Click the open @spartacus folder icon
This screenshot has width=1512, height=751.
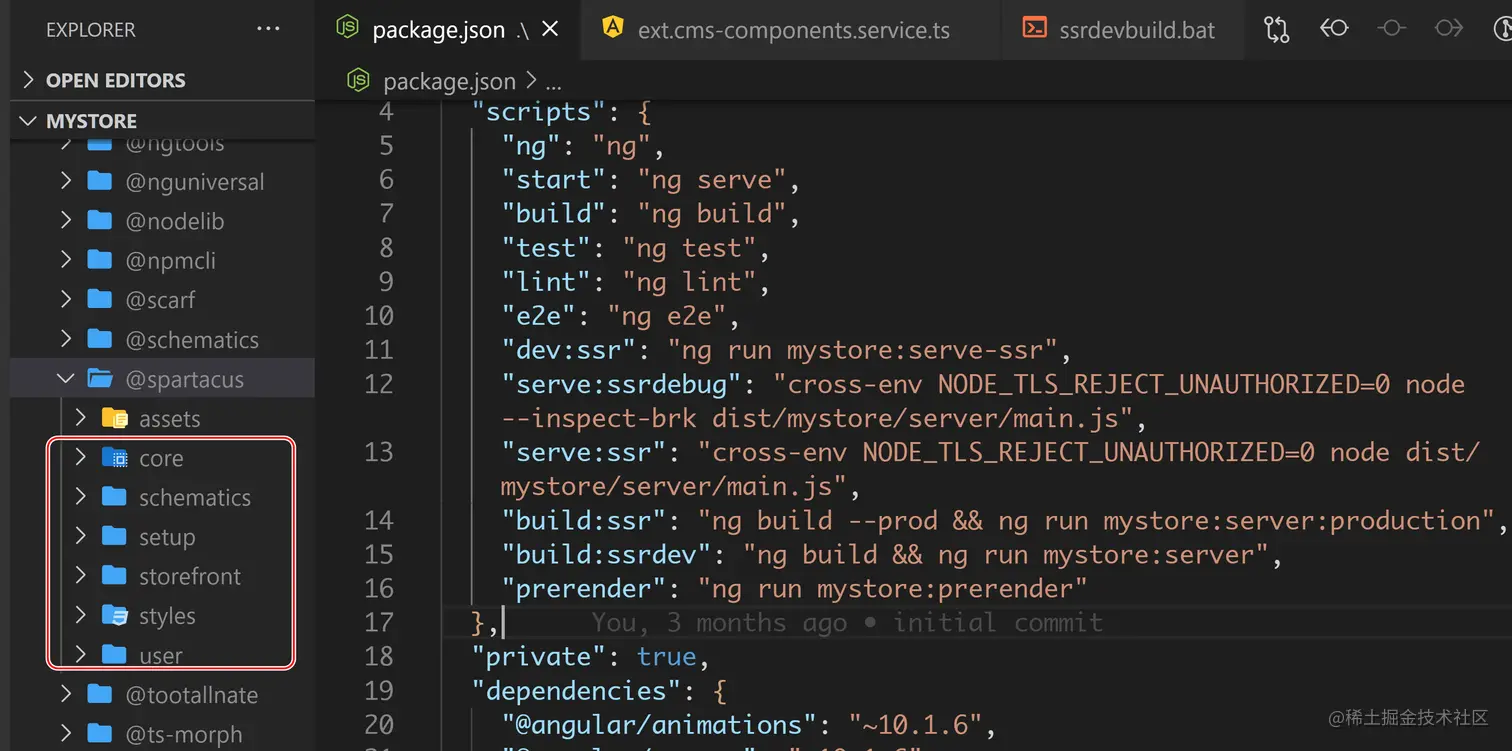100,379
